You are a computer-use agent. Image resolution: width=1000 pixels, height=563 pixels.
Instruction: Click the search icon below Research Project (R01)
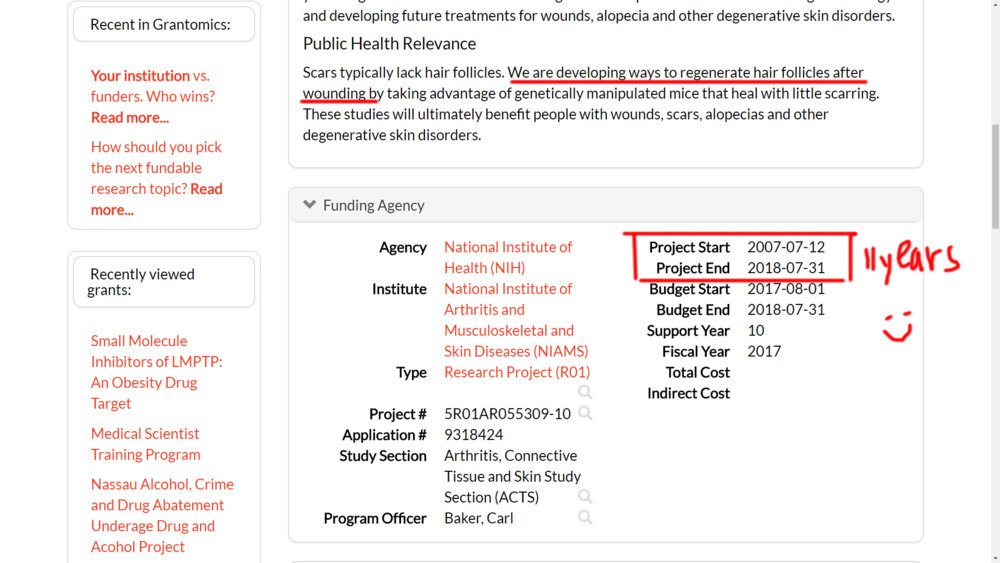(585, 393)
